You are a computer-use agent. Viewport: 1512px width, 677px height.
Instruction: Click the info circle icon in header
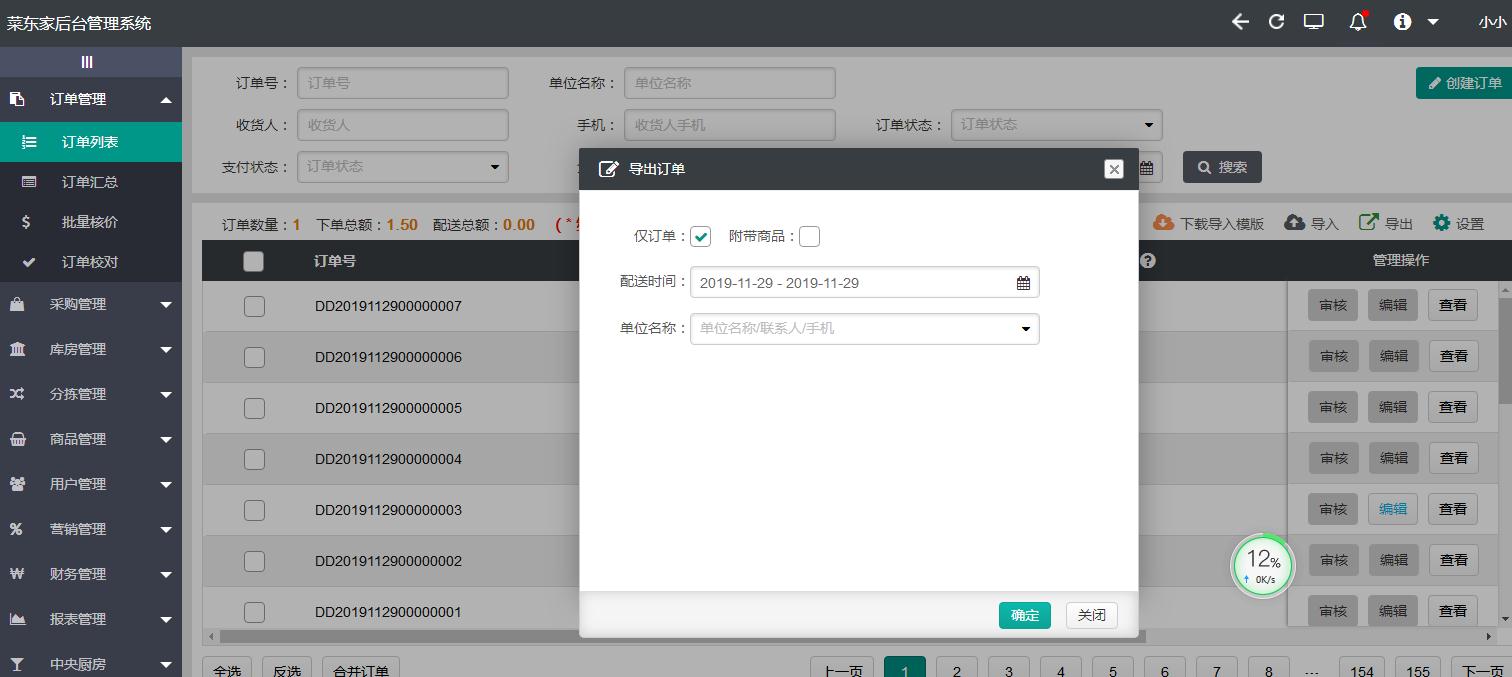click(1402, 22)
